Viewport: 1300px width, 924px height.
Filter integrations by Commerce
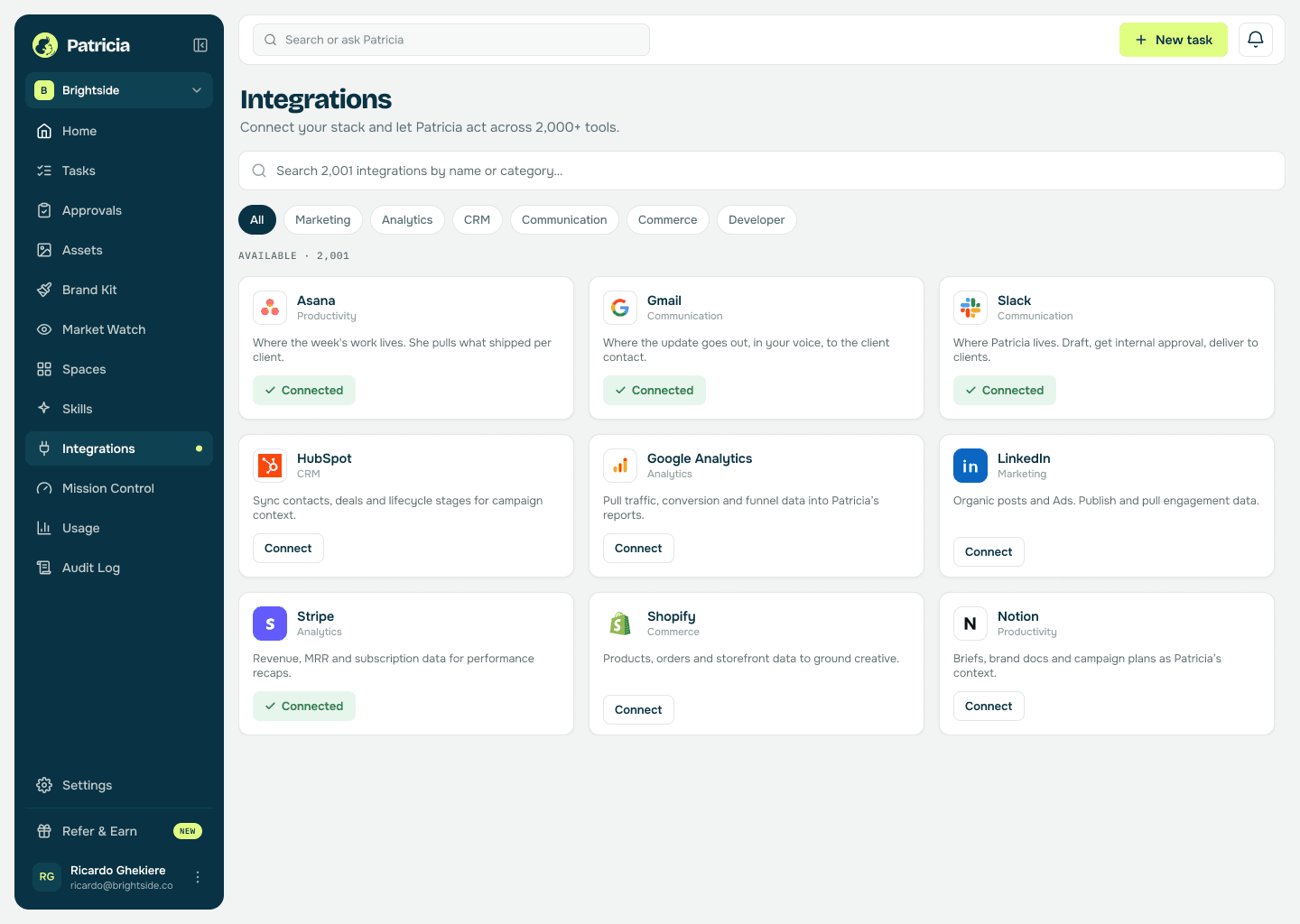pyautogui.click(x=668, y=220)
